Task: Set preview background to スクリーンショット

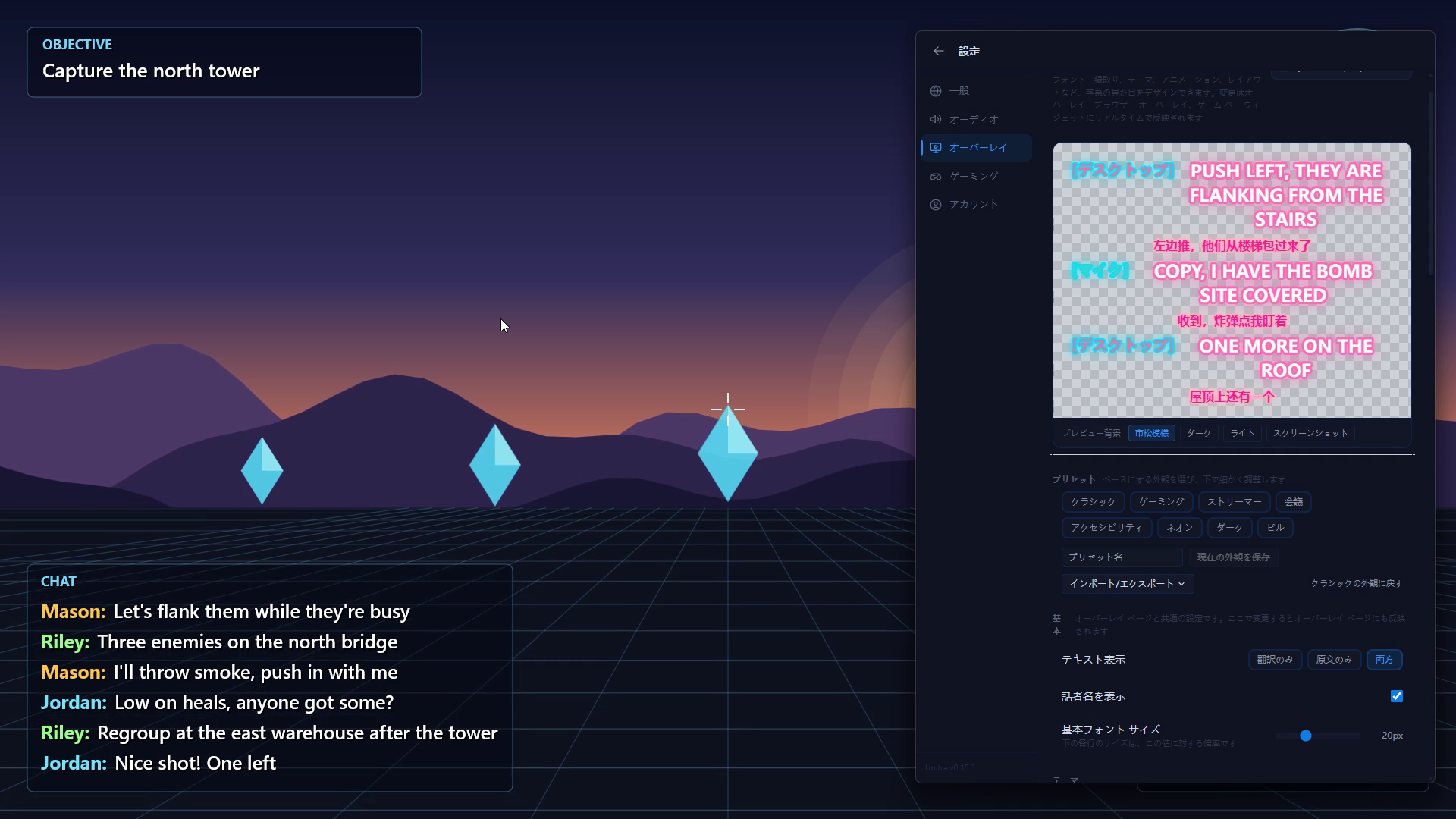Action: pos(1310,433)
